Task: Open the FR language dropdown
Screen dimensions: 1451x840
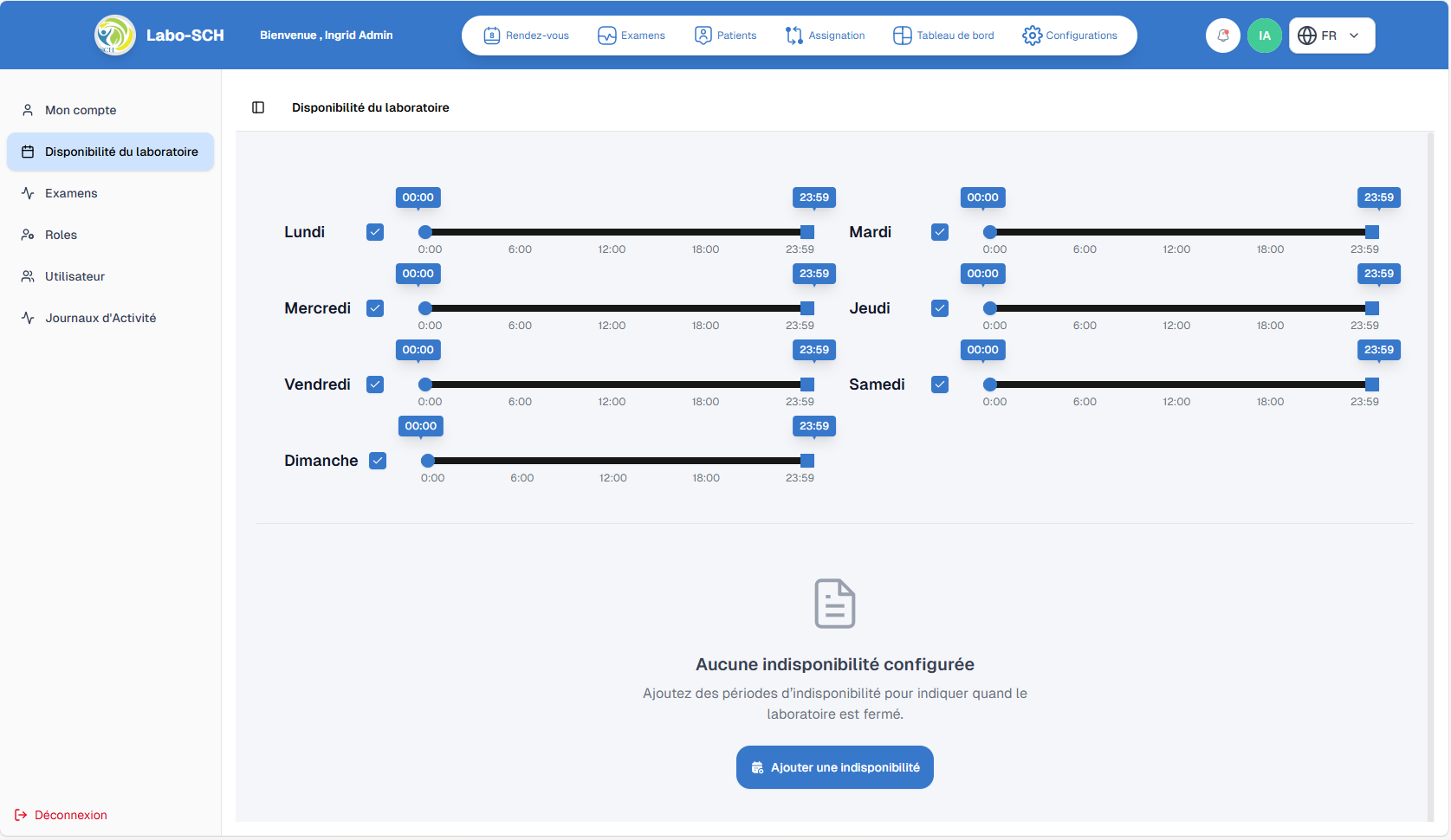Action: (1331, 36)
